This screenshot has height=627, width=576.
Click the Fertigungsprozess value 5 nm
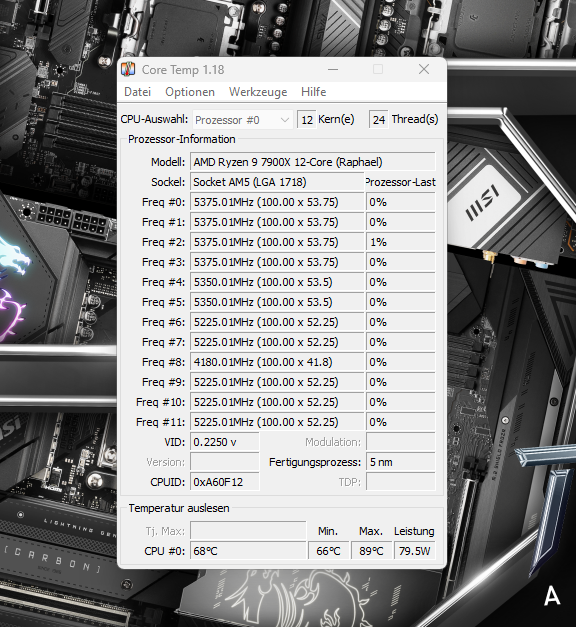click(x=400, y=462)
